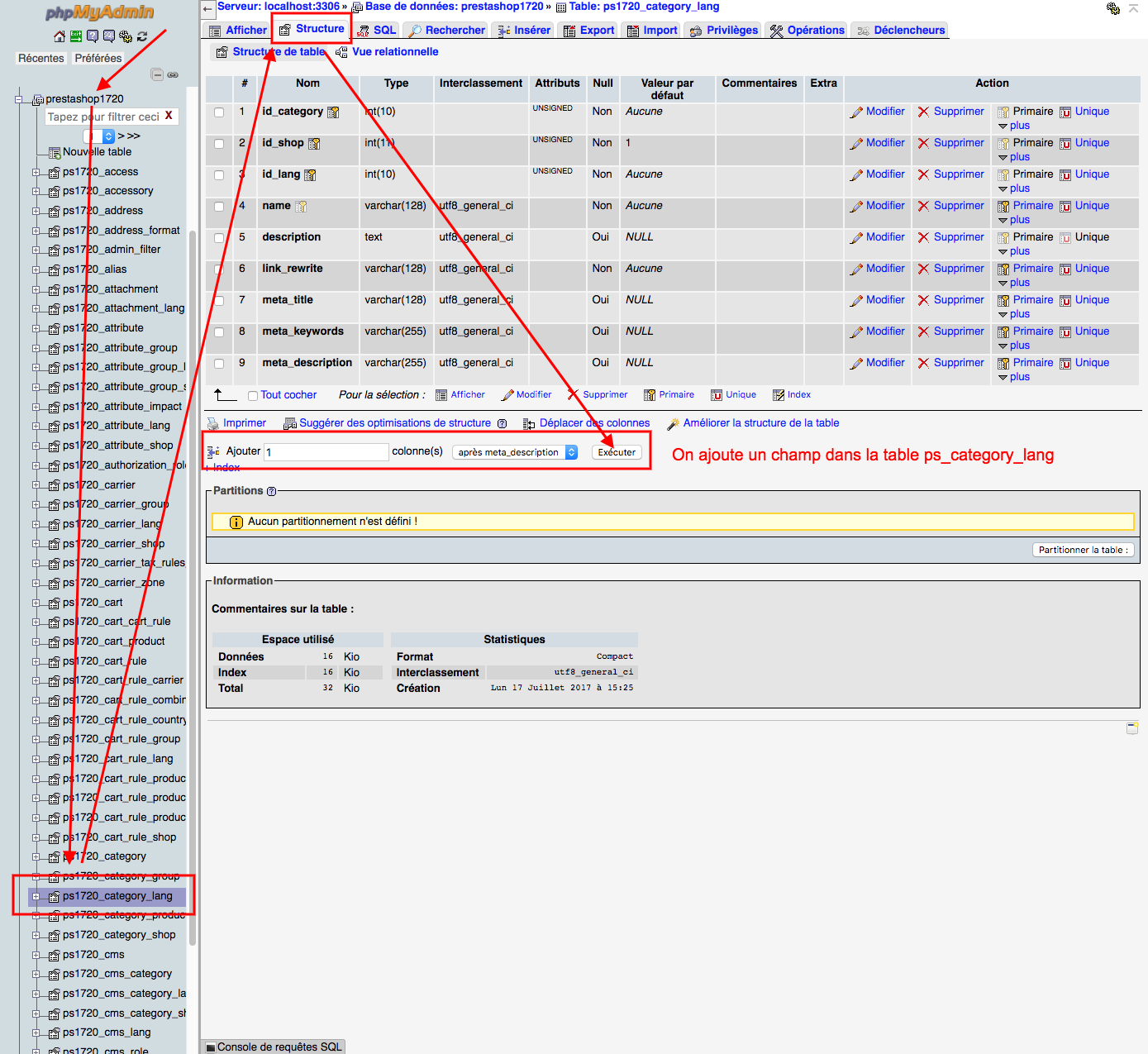
Task: Click the pencil Modifier icon for id_category
Action: point(857,112)
